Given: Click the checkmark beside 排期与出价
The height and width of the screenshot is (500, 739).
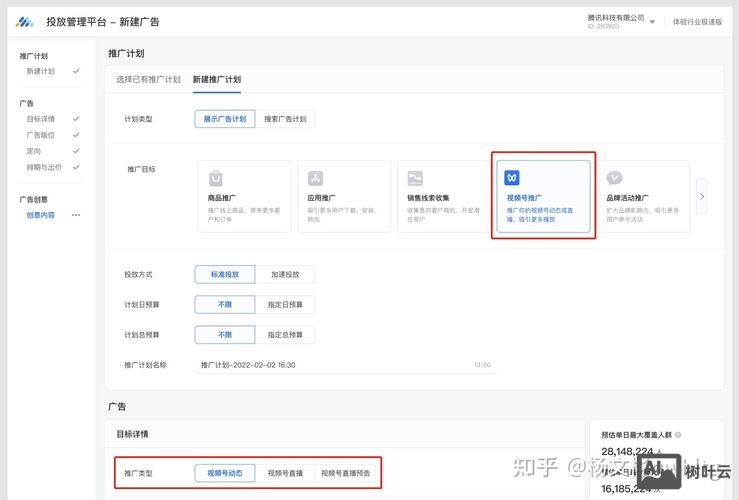Looking at the screenshot, I should point(76,167).
